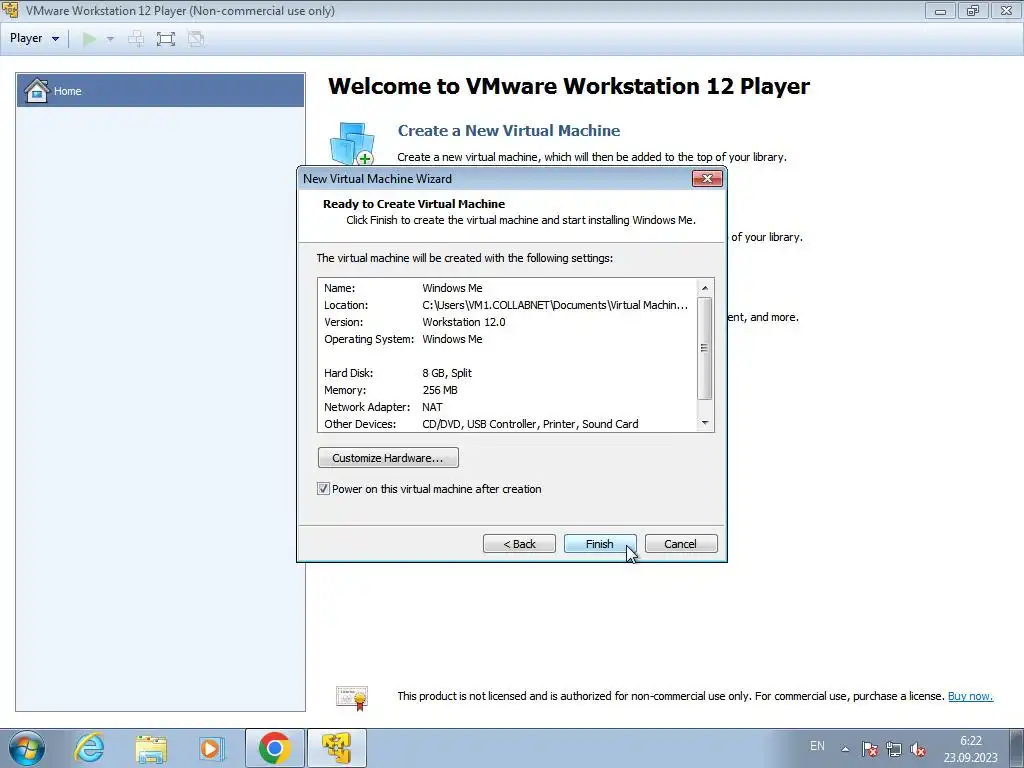
Task: Click the '8 GB, Split' hard disk value
Action: 447,373
